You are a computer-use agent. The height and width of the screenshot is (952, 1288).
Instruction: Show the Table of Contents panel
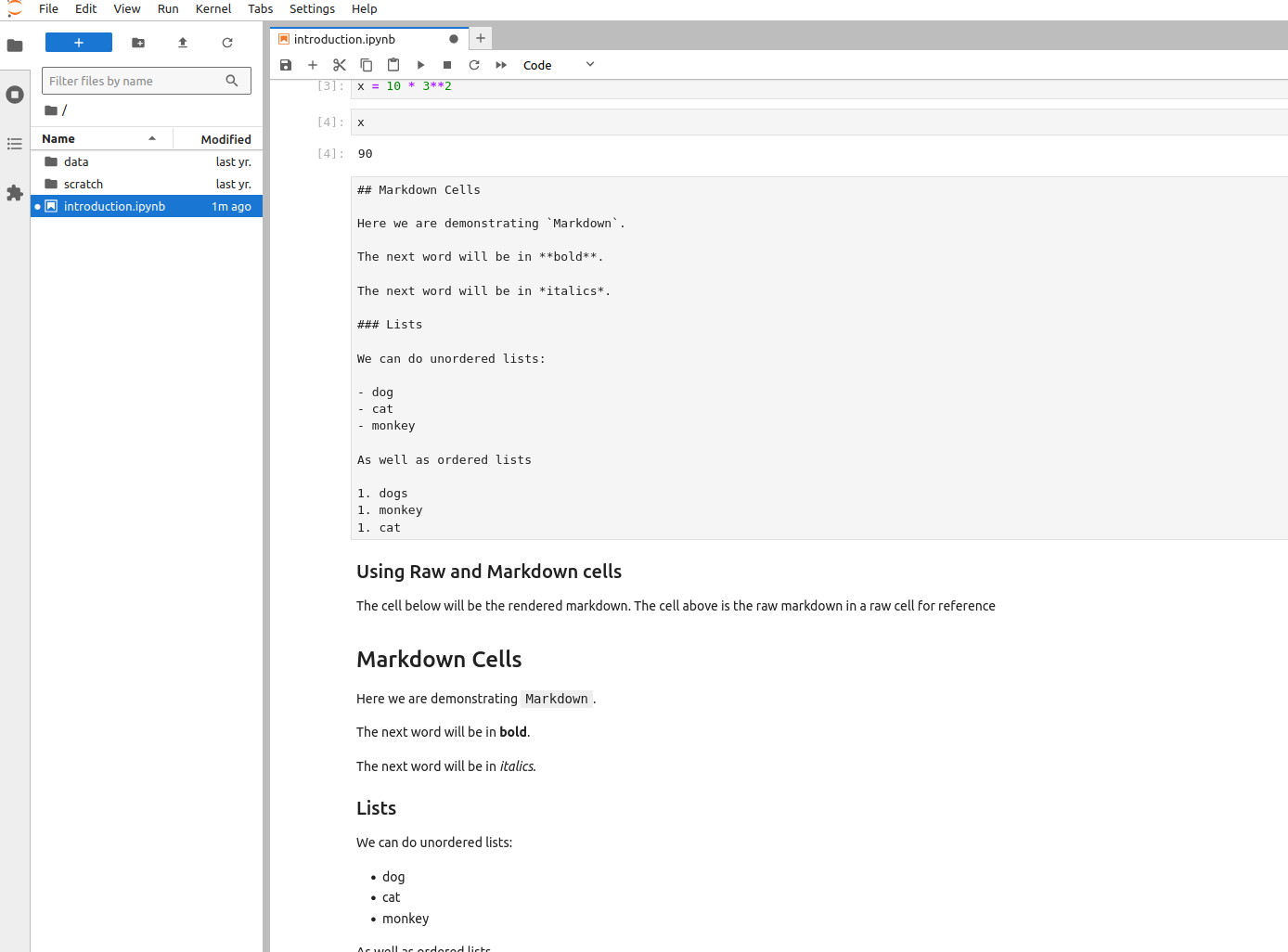[x=15, y=144]
